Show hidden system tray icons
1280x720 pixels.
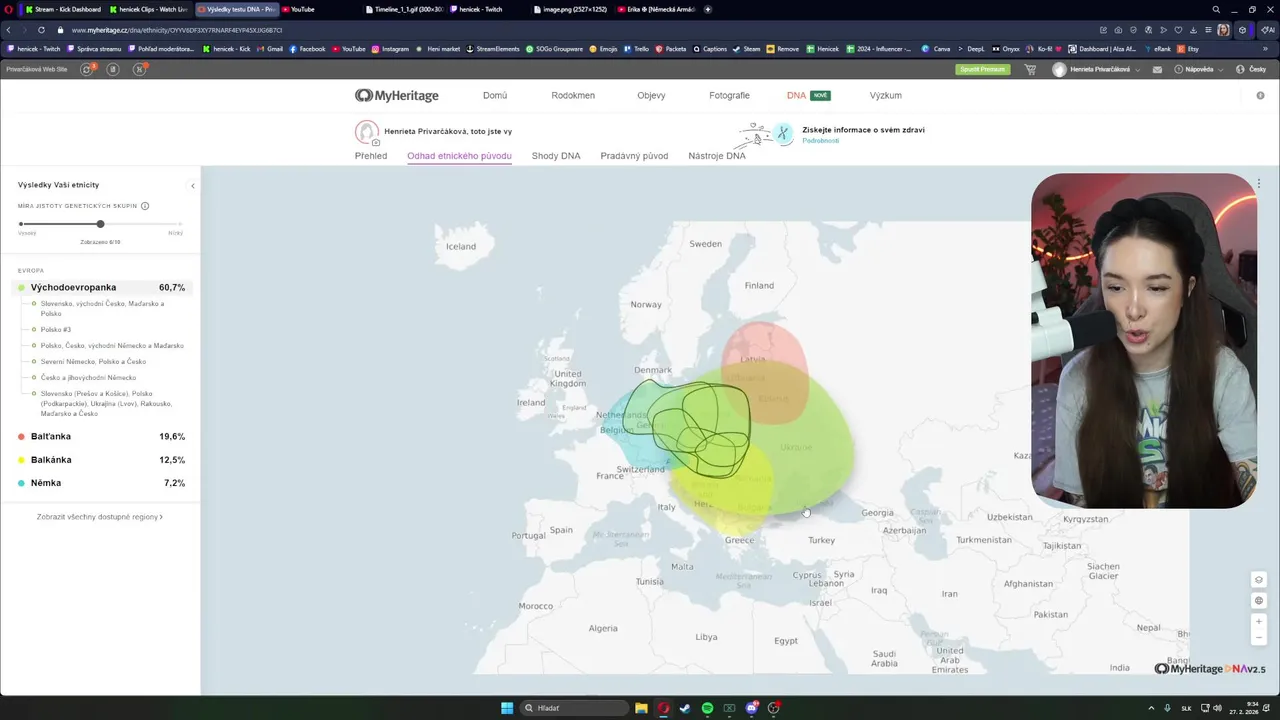(1151, 708)
